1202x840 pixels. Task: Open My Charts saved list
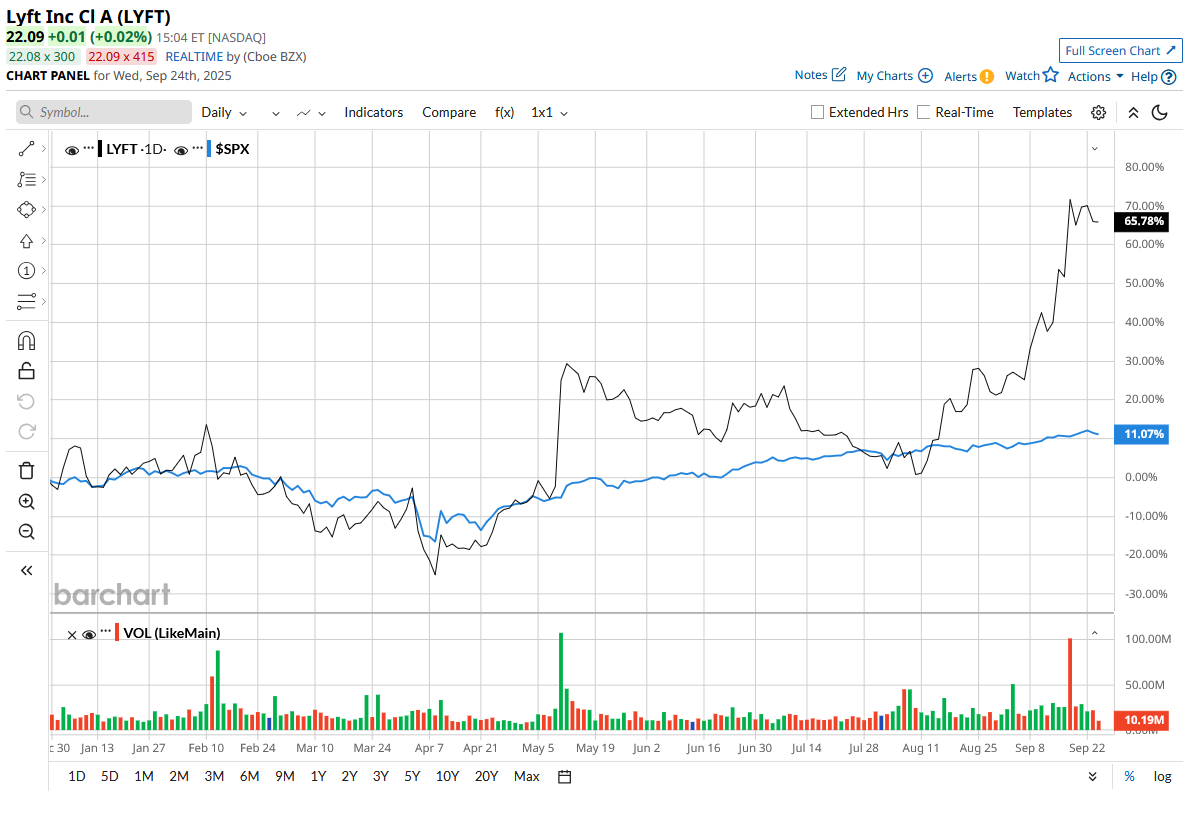894,75
